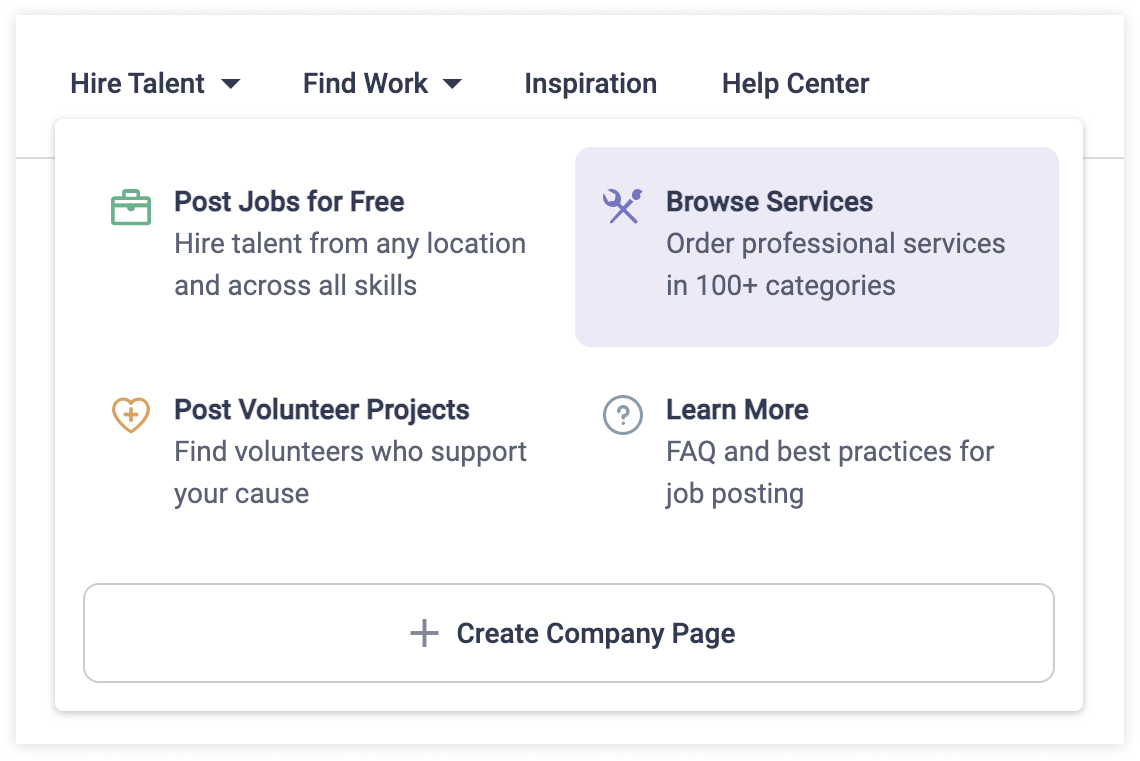
Task: Click the green briefcase icon
Action: (131, 208)
